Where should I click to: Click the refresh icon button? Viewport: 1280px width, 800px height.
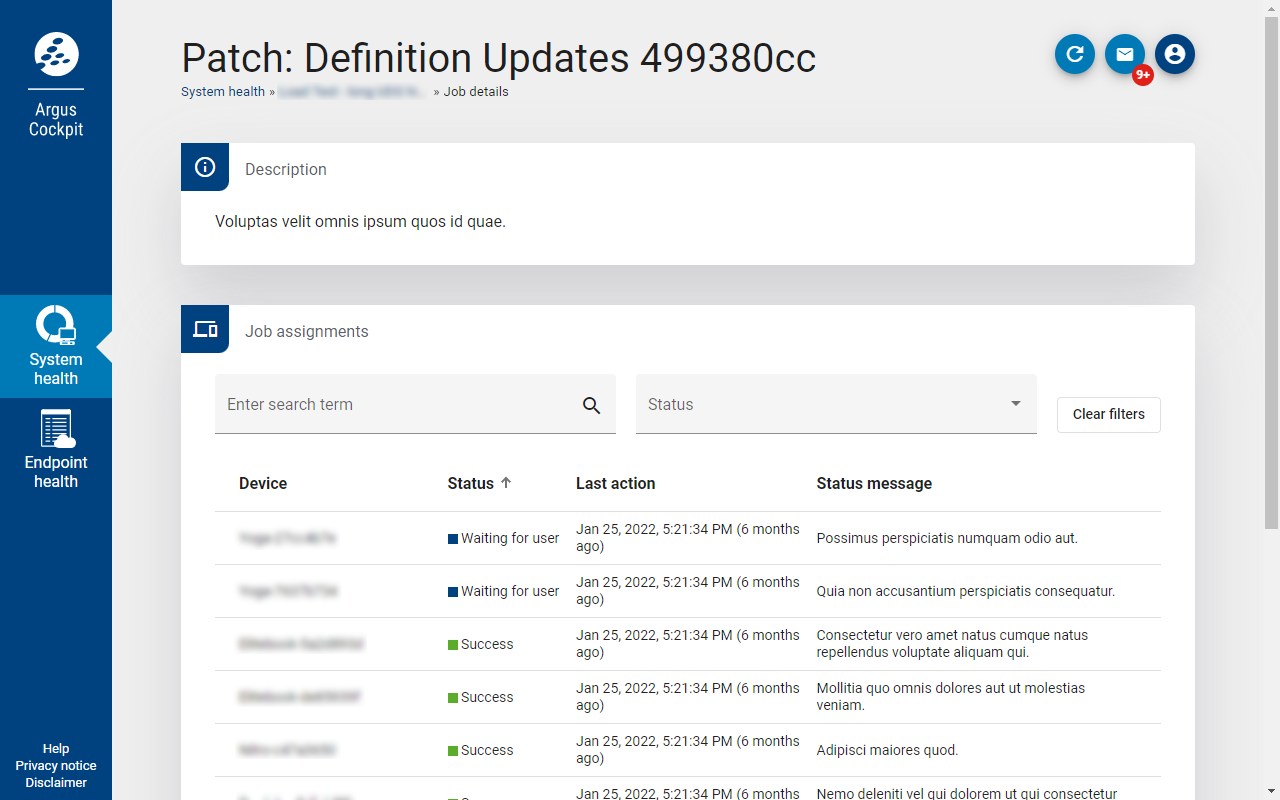(x=1075, y=54)
